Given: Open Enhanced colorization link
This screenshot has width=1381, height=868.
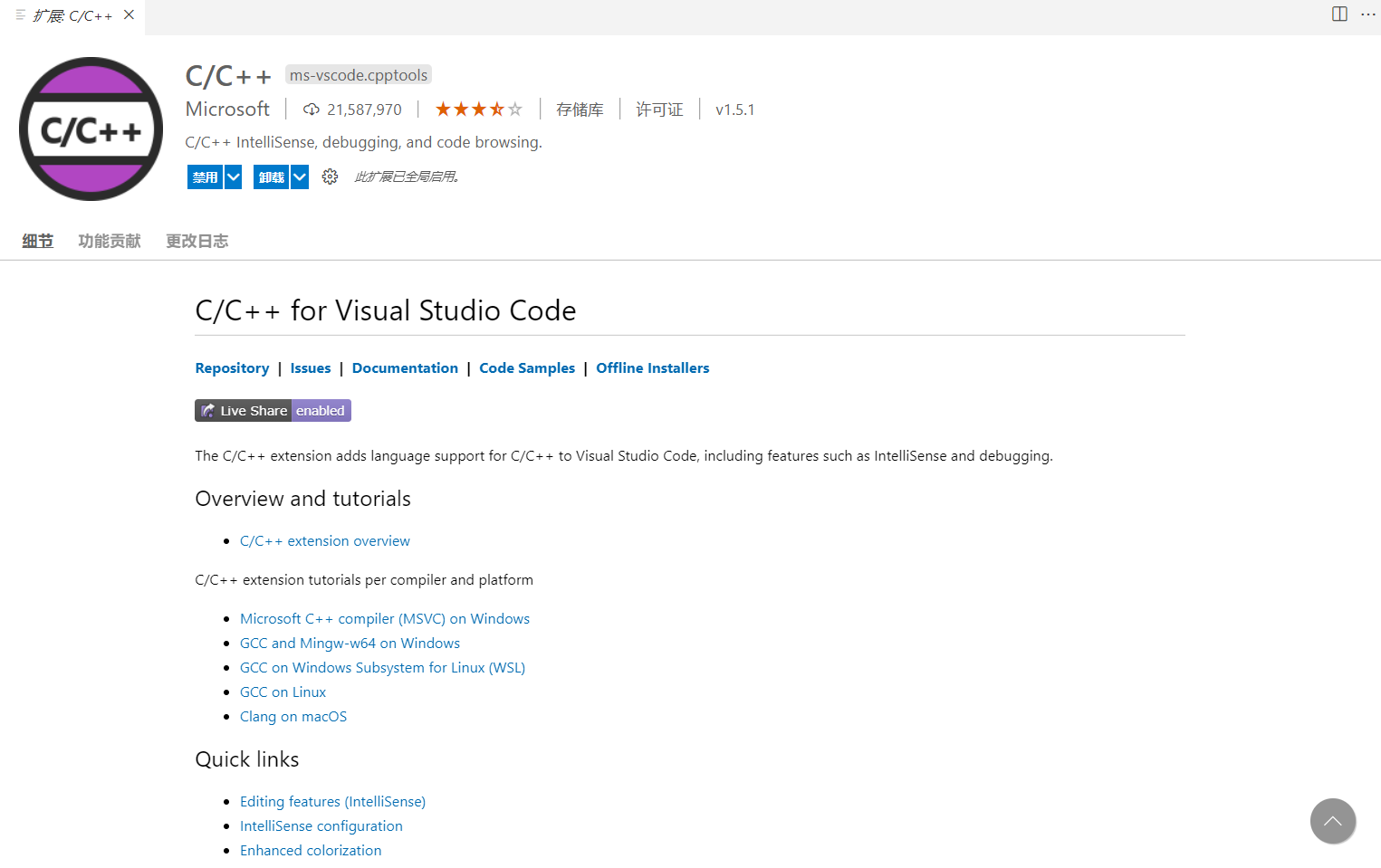Looking at the screenshot, I should click(311, 851).
